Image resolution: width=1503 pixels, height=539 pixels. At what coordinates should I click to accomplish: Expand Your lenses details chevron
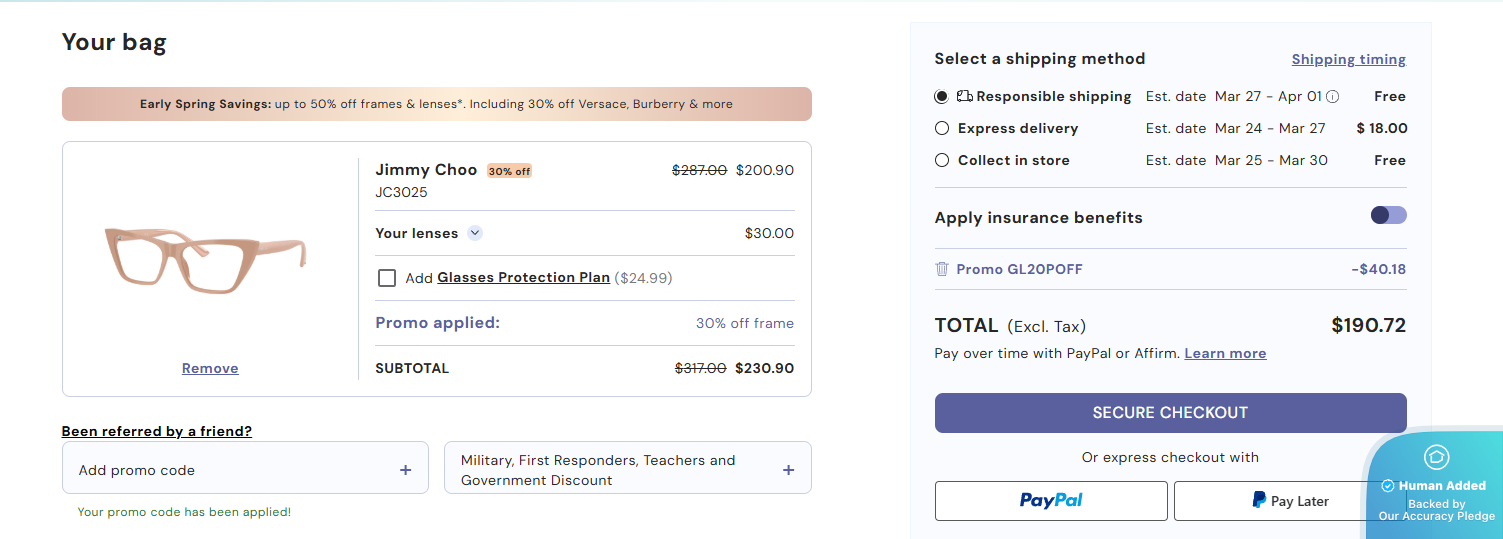(475, 233)
